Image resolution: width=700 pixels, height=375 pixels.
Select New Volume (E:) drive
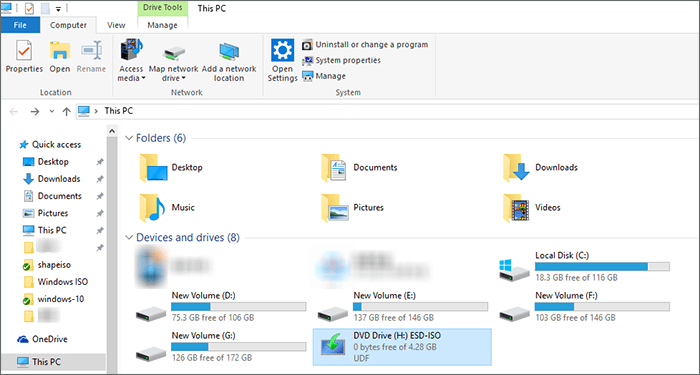click(403, 307)
